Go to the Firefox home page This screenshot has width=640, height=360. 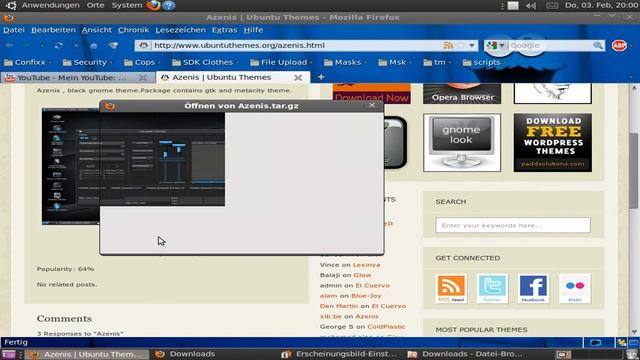(93, 45)
